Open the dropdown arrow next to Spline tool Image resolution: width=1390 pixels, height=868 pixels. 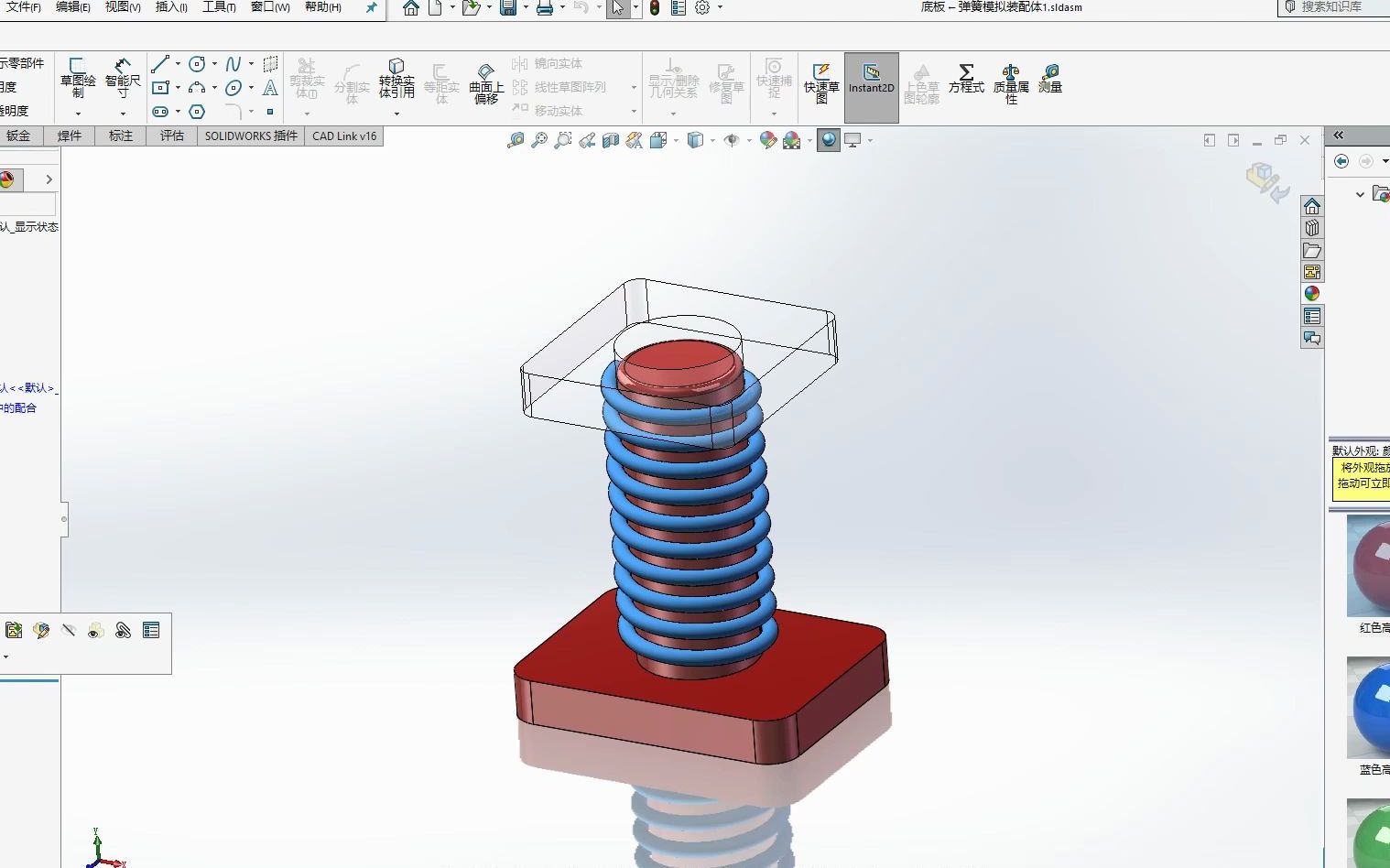[x=251, y=64]
